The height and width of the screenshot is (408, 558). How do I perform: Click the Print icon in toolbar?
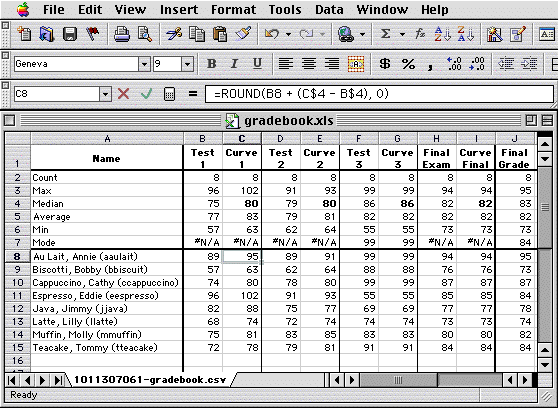point(121,35)
